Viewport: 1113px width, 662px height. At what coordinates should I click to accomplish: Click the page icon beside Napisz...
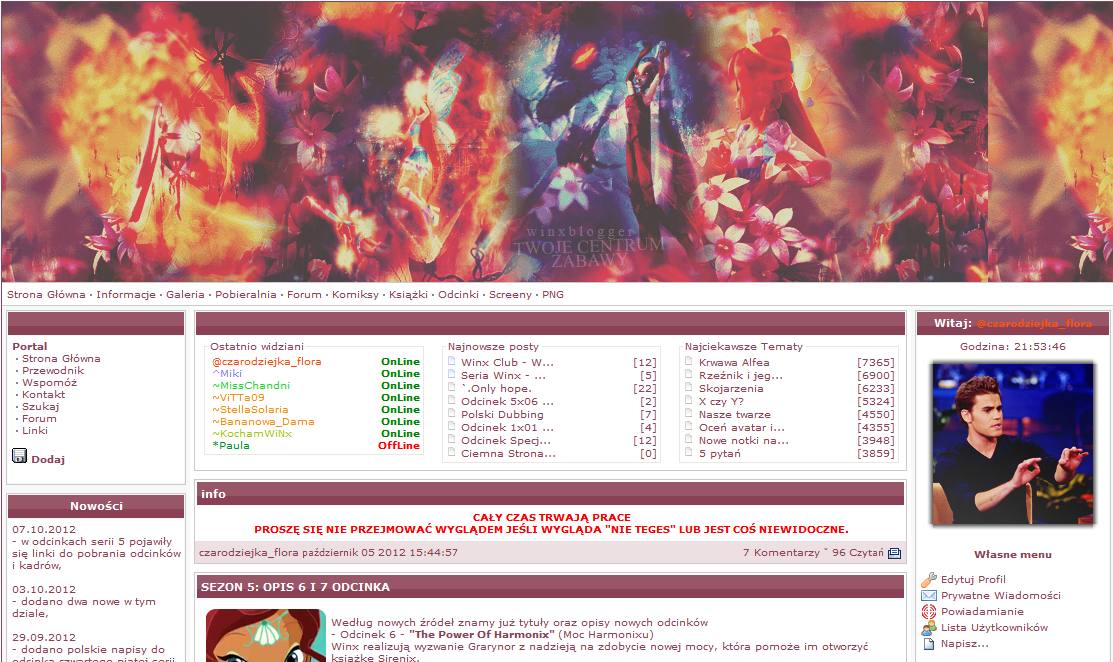[x=928, y=644]
